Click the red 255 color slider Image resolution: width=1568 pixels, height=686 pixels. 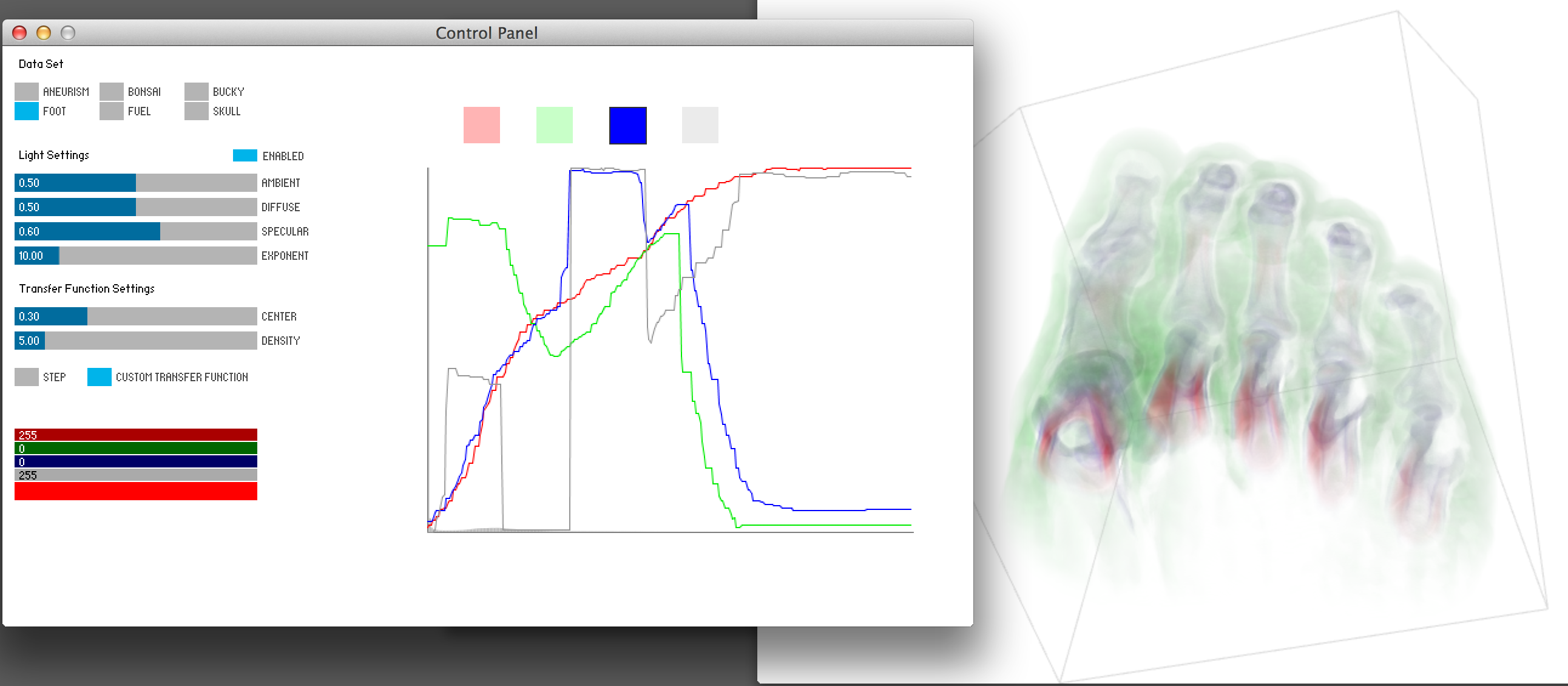tap(136, 435)
